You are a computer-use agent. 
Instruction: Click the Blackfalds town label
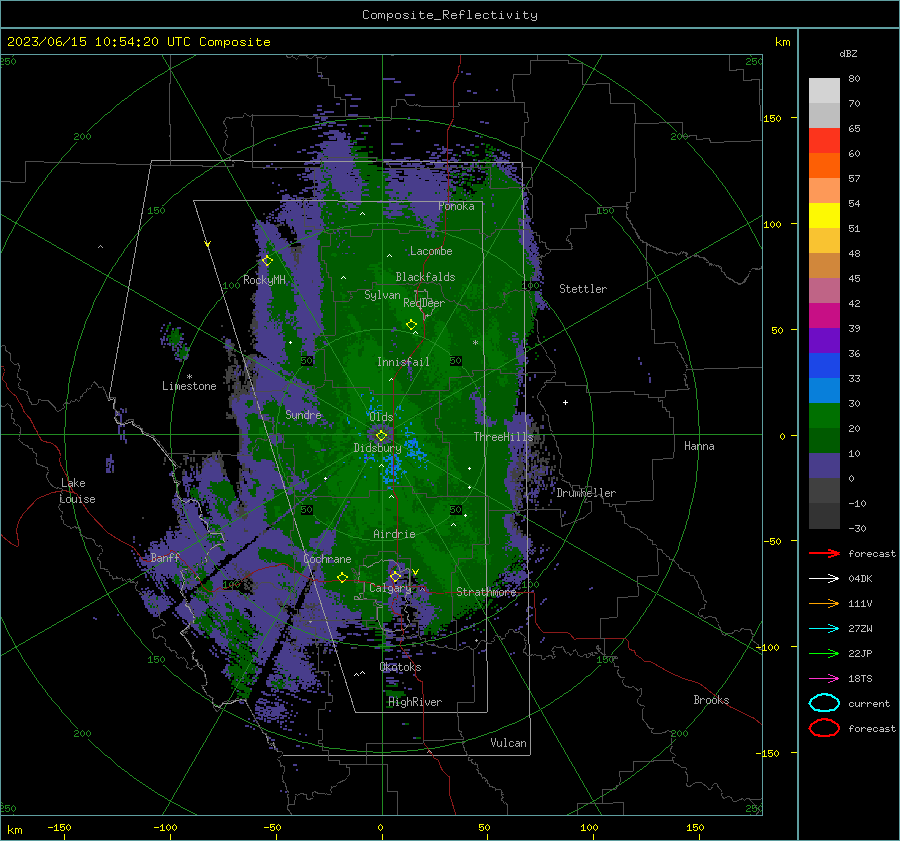(x=425, y=277)
